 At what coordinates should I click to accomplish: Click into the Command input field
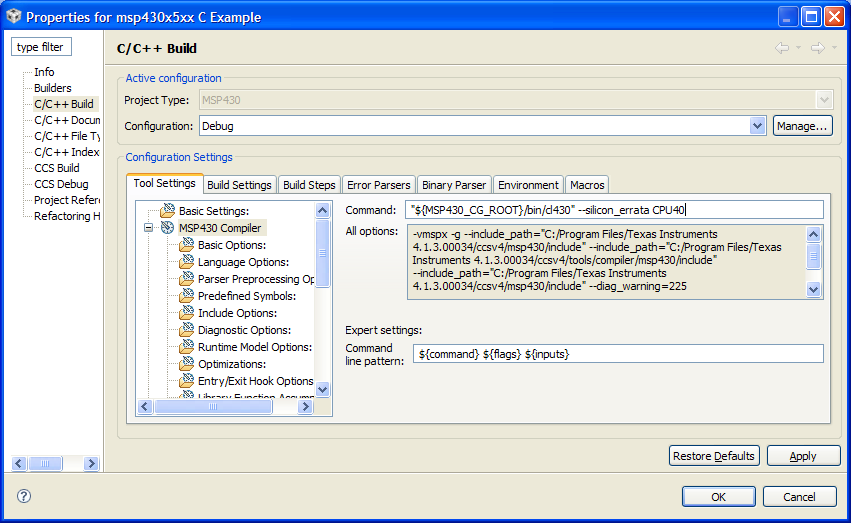coord(614,210)
